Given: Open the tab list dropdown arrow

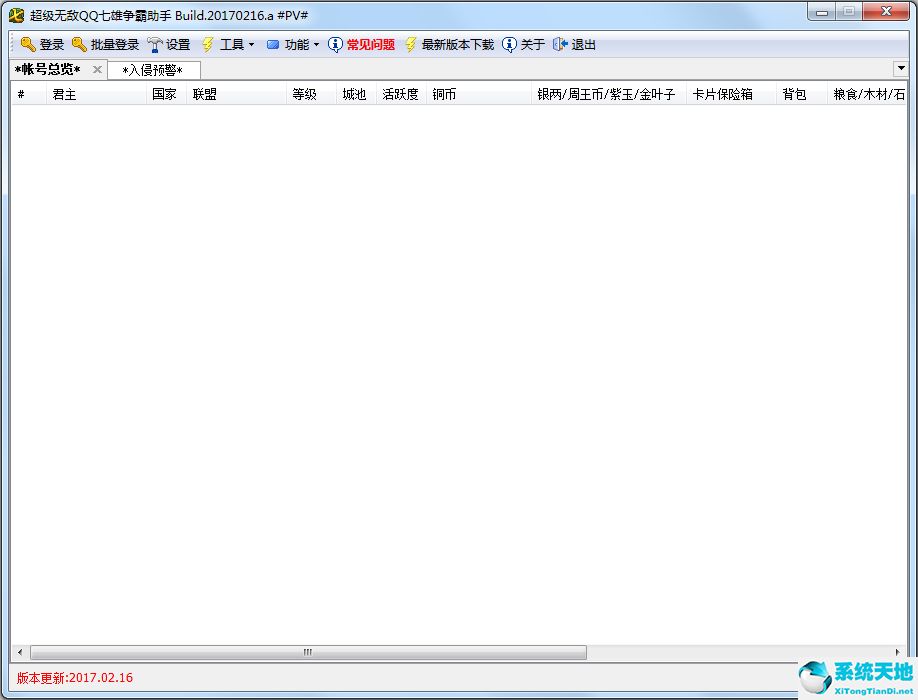Looking at the screenshot, I should (x=901, y=68).
